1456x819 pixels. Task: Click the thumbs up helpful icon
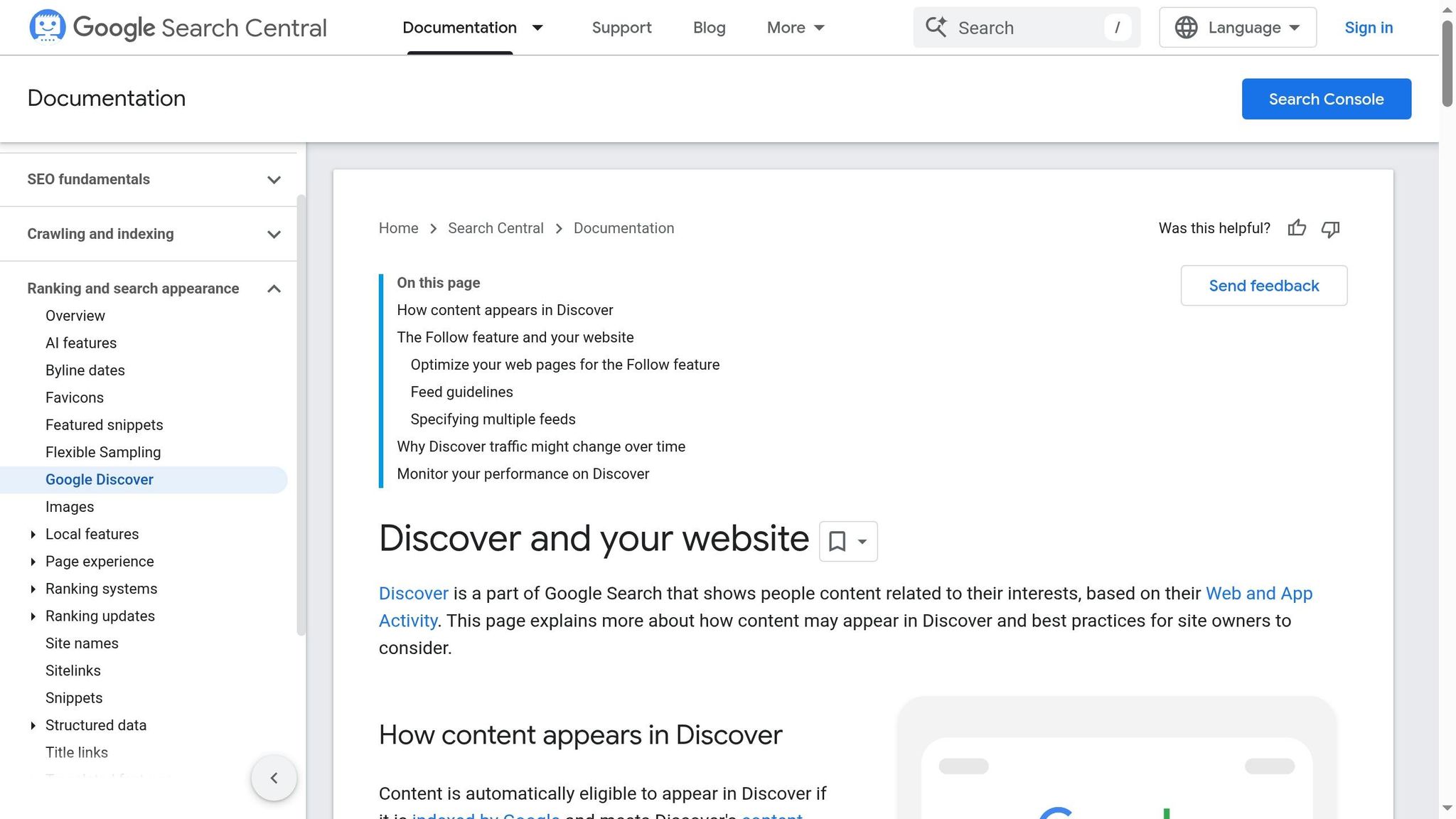click(1297, 228)
